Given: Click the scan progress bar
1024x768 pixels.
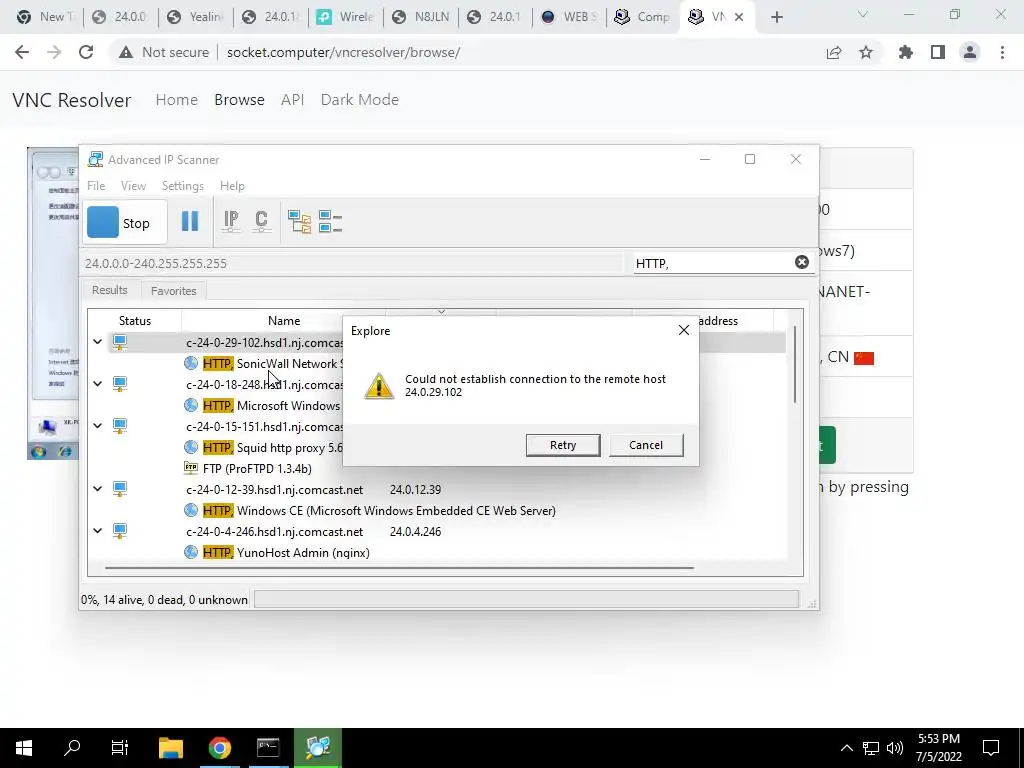Looking at the screenshot, I should pos(526,600).
